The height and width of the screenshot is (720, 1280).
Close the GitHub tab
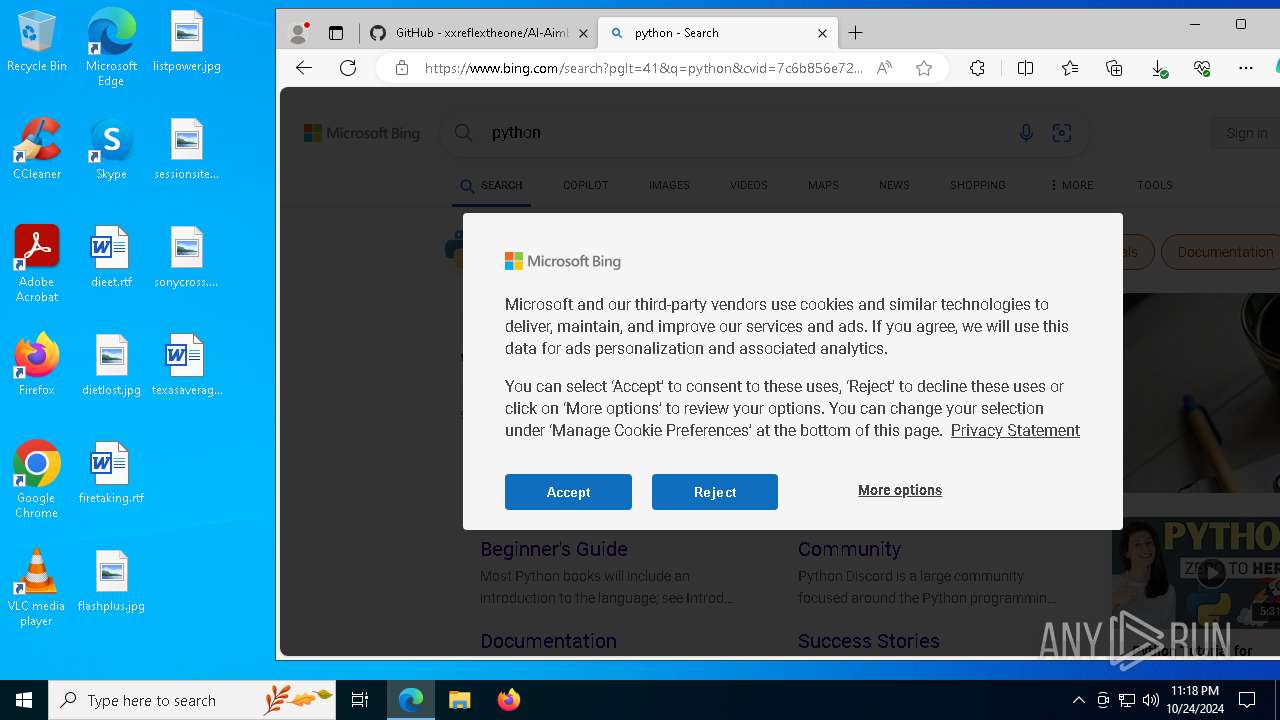click(x=584, y=33)
